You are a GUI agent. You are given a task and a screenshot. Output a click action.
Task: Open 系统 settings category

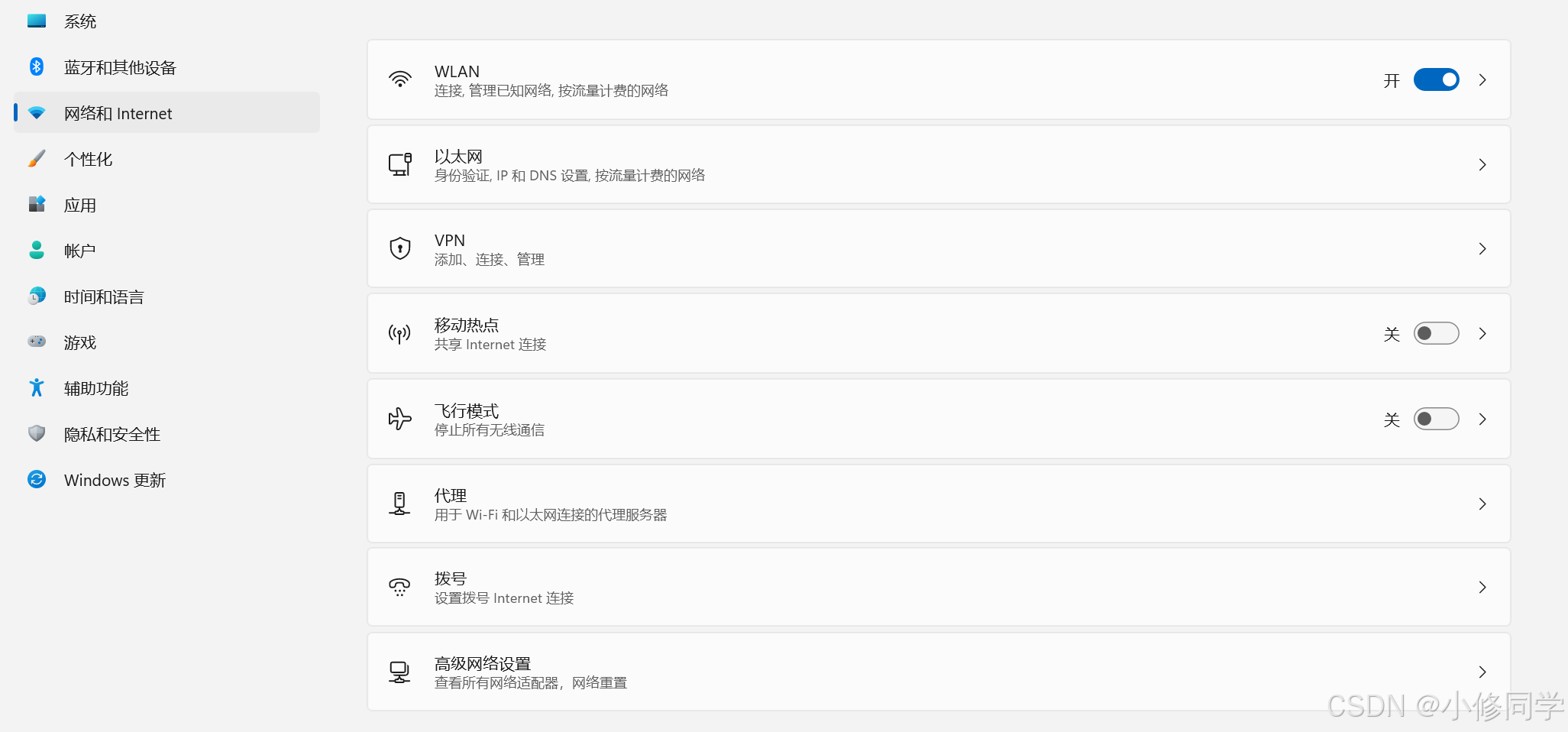(x=166, y=21)
